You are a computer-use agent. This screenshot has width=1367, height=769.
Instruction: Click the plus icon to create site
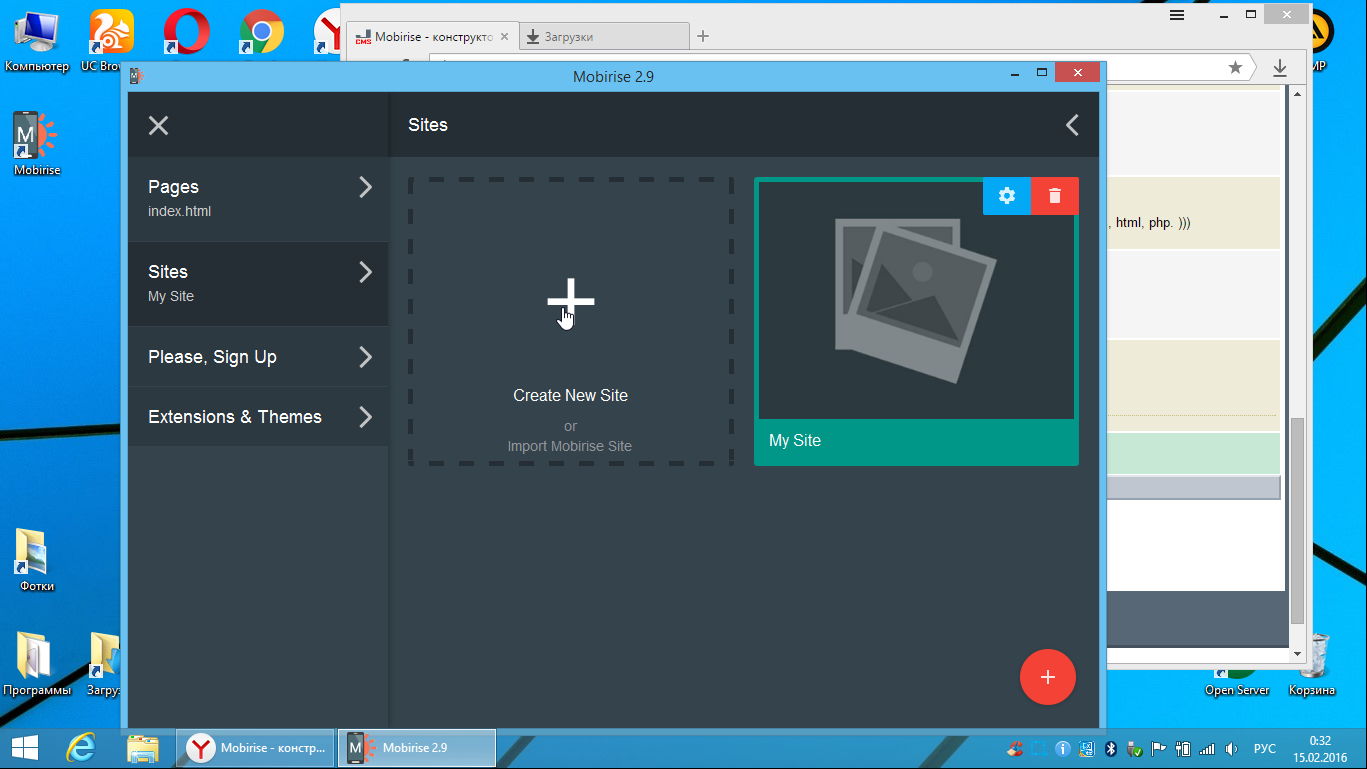click(570, 301)
